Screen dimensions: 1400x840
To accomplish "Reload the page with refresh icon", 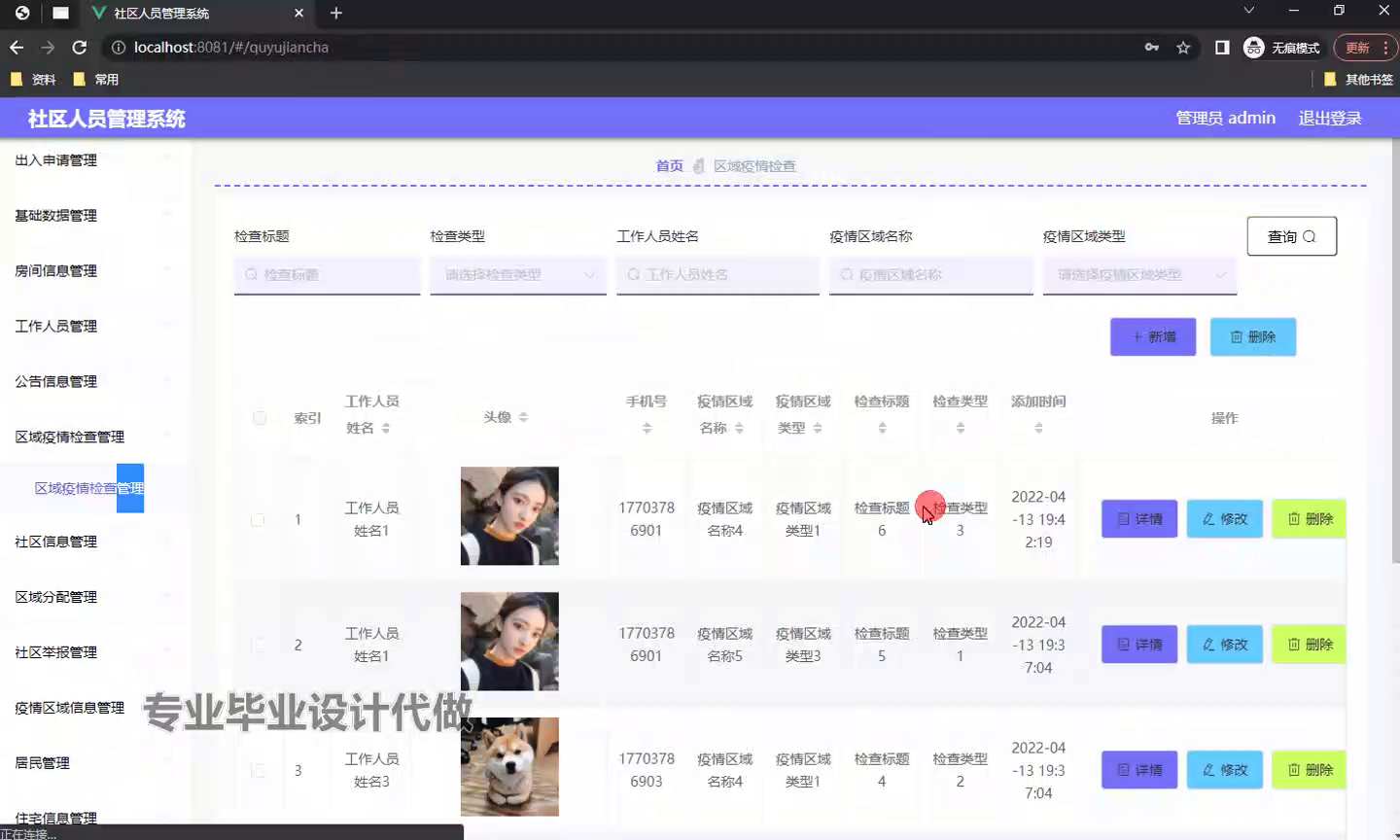I will pos(80,47).
